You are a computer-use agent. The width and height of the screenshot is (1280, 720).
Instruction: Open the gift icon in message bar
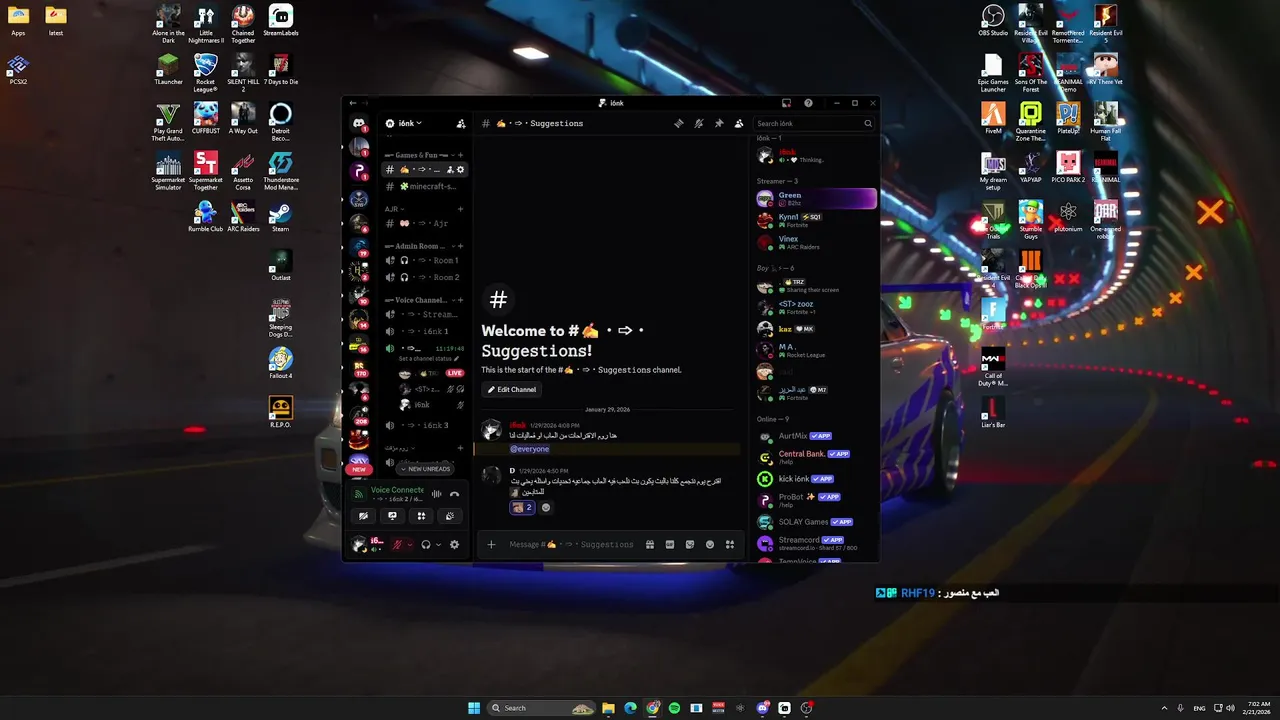click(x=650, y=544)
